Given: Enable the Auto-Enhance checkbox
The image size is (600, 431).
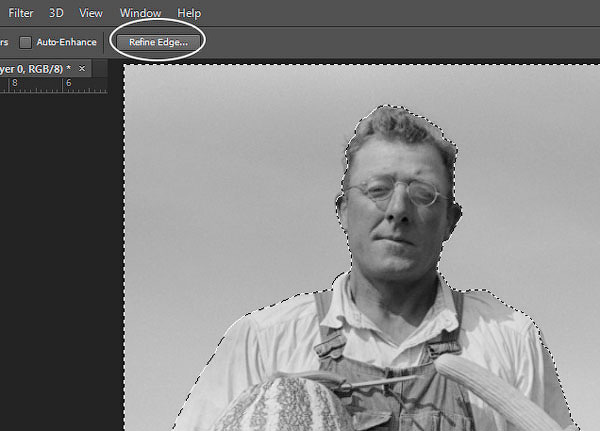Looking at the screenshot, I should (x=25, y=42).
